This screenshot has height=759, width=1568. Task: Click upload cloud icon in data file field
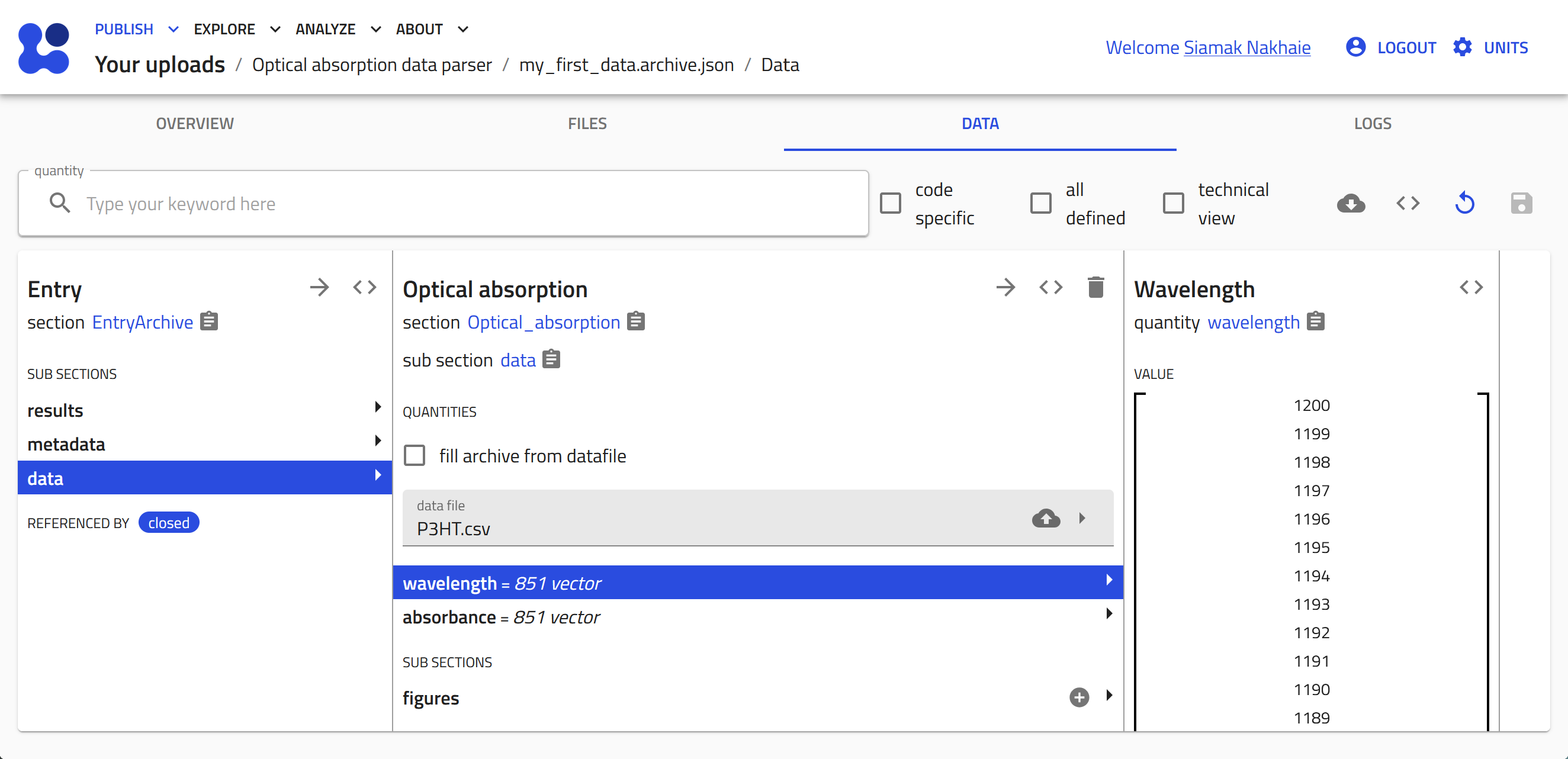point(1046,518)
